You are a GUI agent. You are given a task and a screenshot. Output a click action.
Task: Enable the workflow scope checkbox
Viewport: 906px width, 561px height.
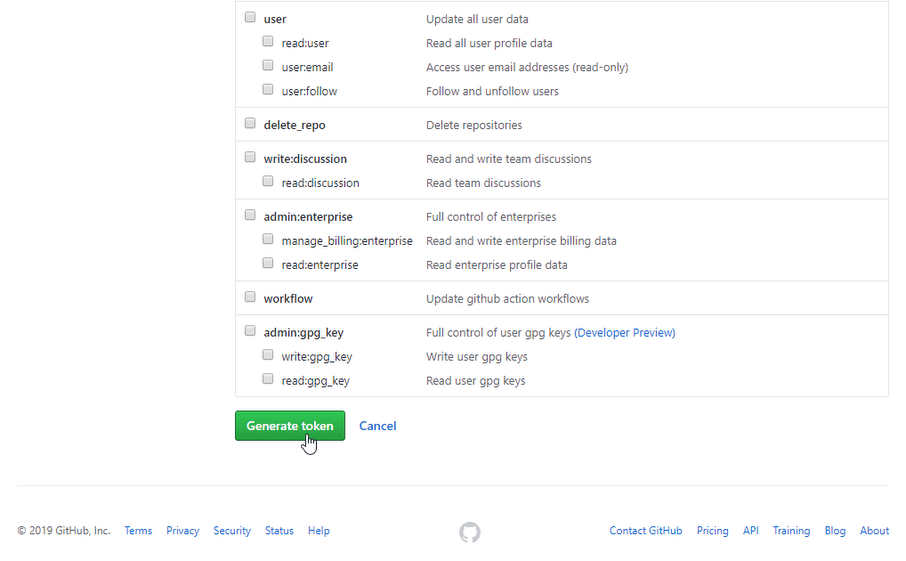click(250, 297)
